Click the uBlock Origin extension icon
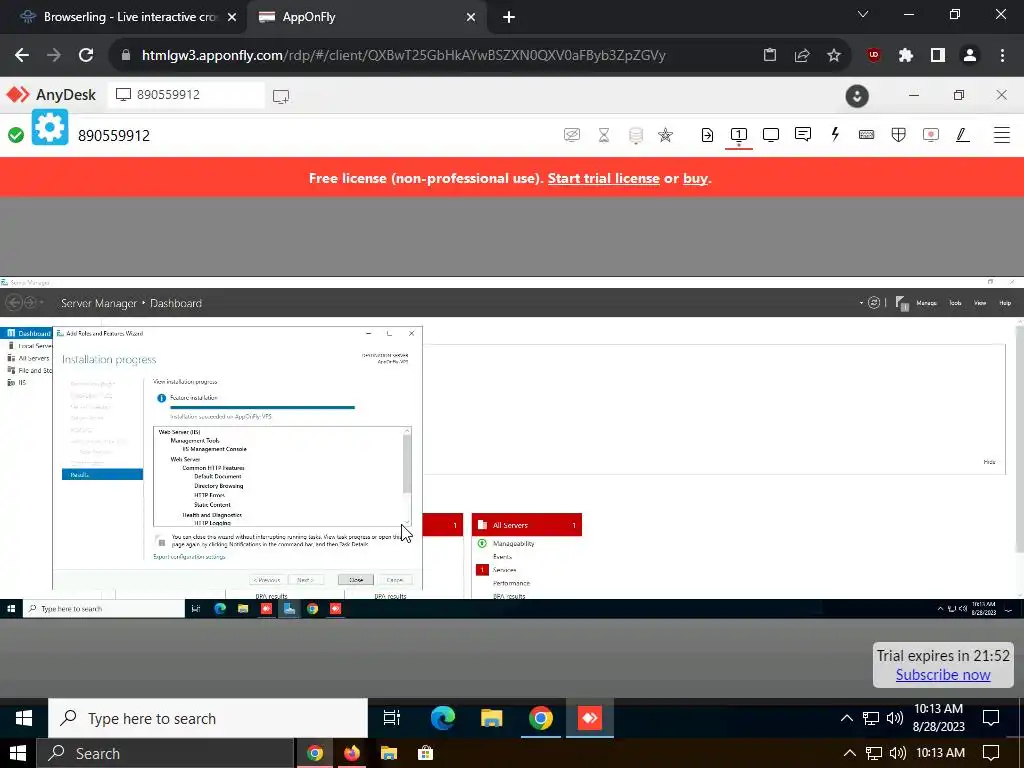This screenshot has height=768, width=1024. point(874,56)
